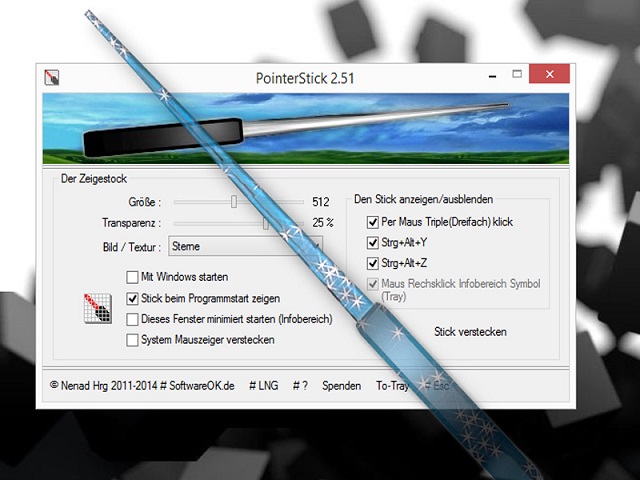Image resolution: width=640 pixels, height=480 pixels.
Task: Click the PointerStick 2.51 title text
Action: (x=305, y=78)
